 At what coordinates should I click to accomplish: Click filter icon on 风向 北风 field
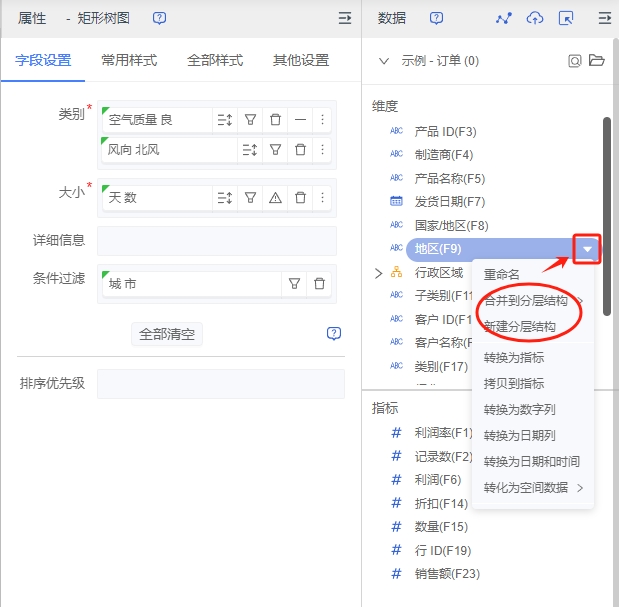(274, 150)
